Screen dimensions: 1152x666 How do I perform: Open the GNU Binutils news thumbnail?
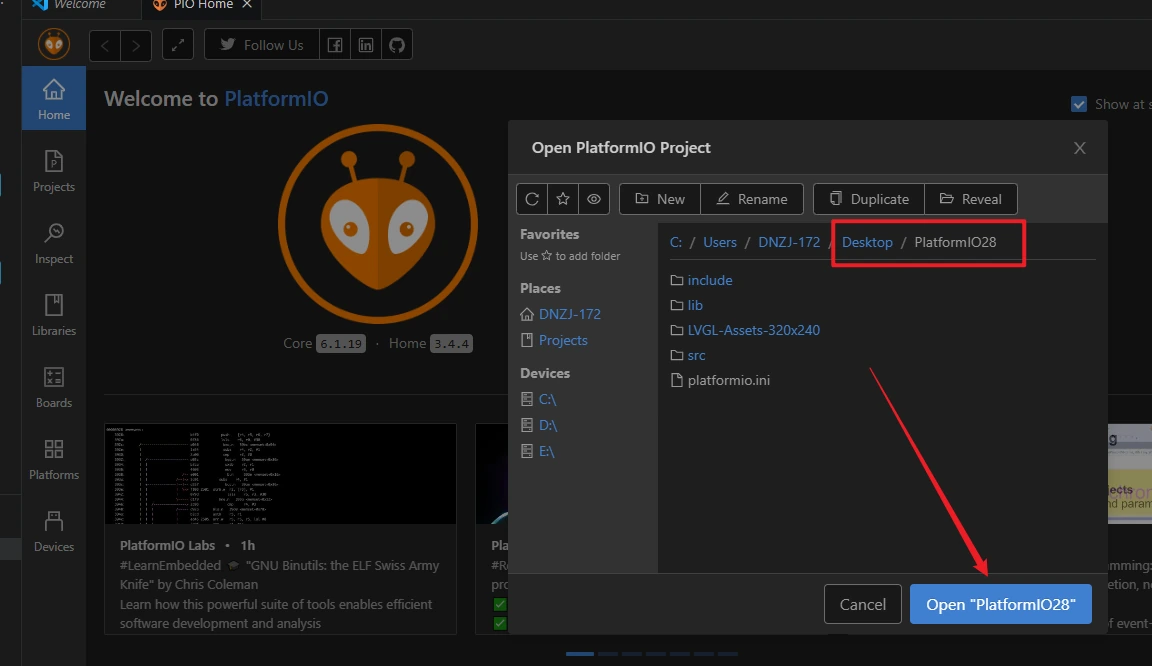[x=281, y=474]
